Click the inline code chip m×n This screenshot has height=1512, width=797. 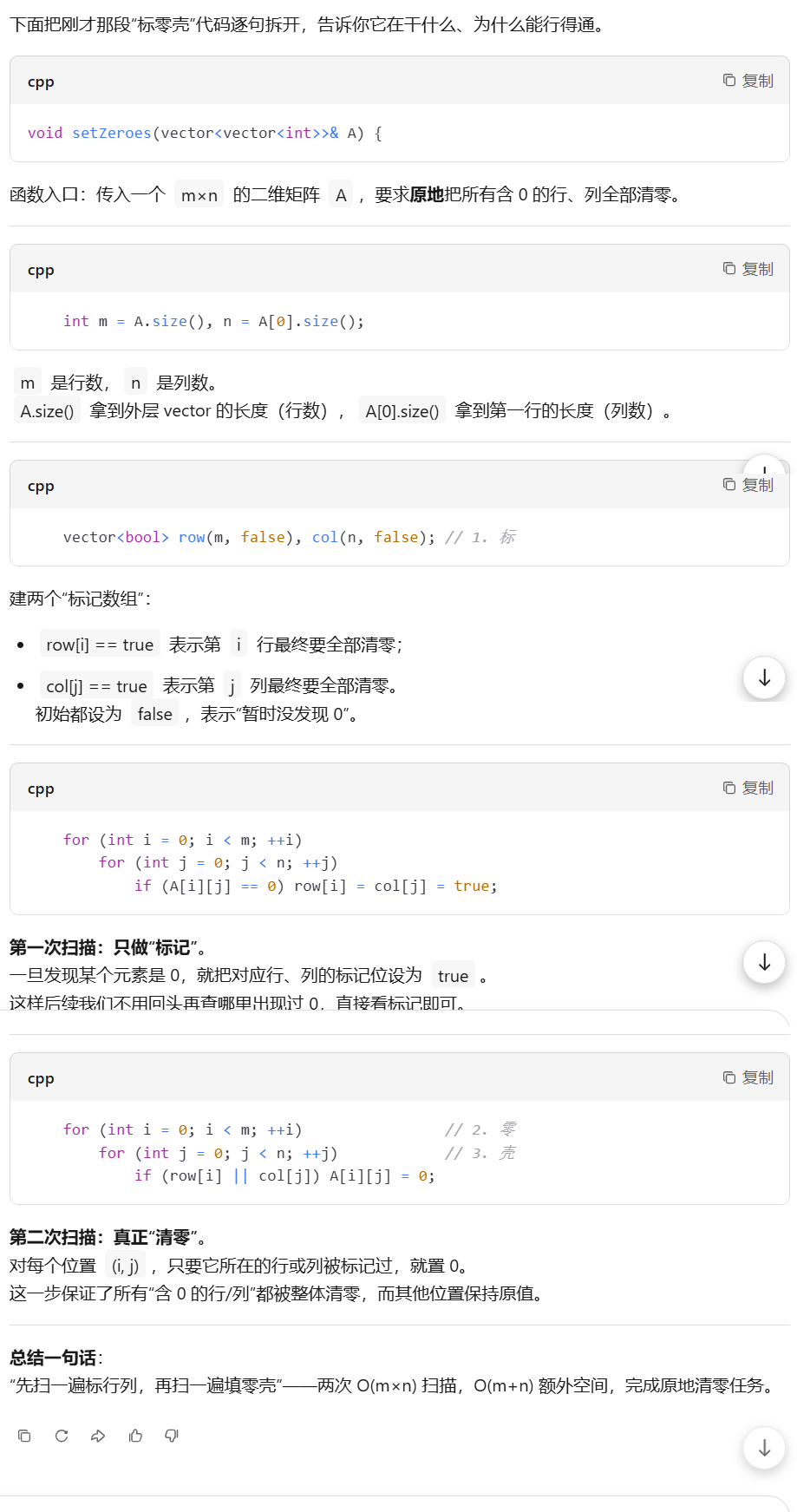198,194
